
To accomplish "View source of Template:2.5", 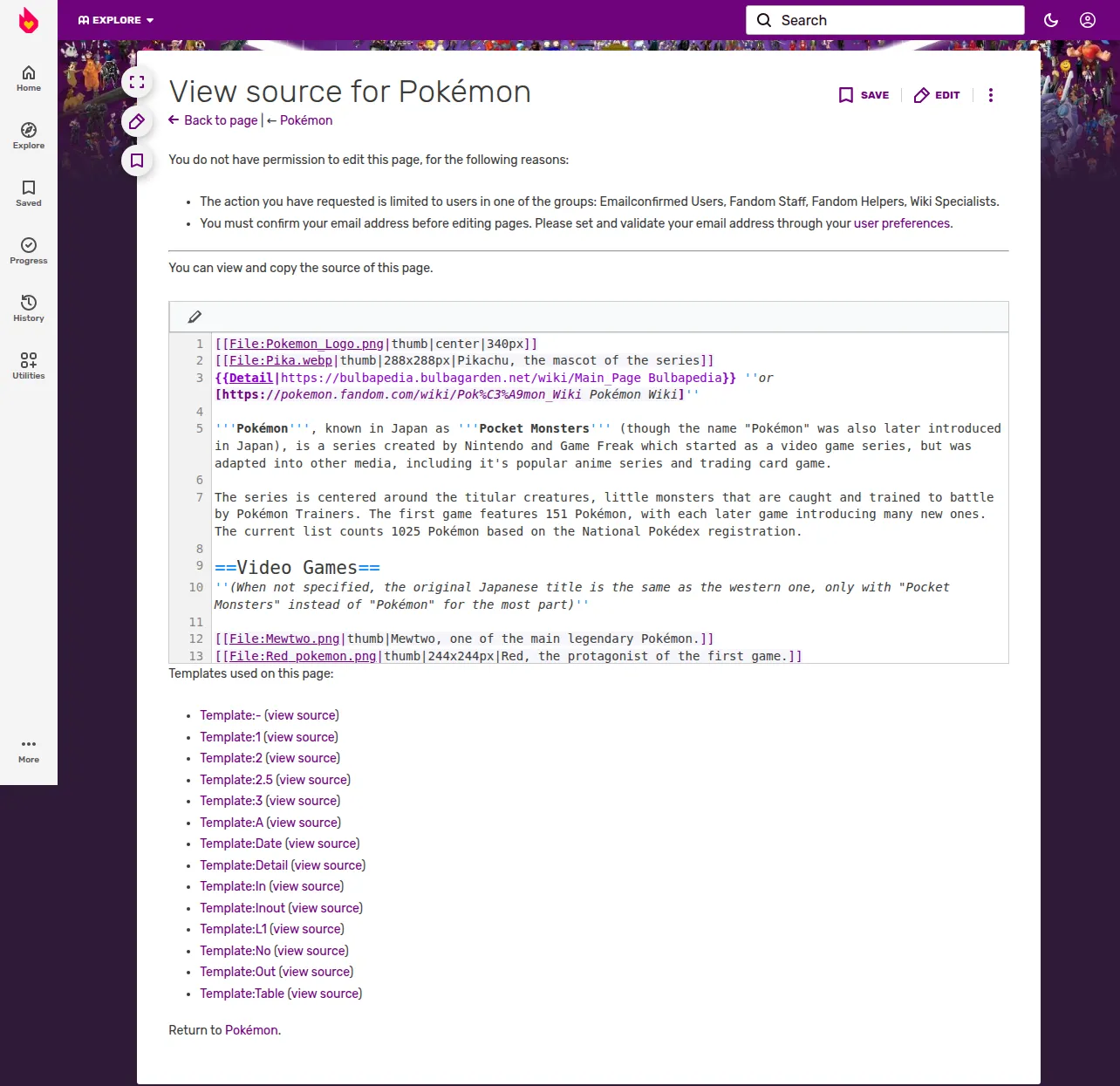I will coord(313,780).
